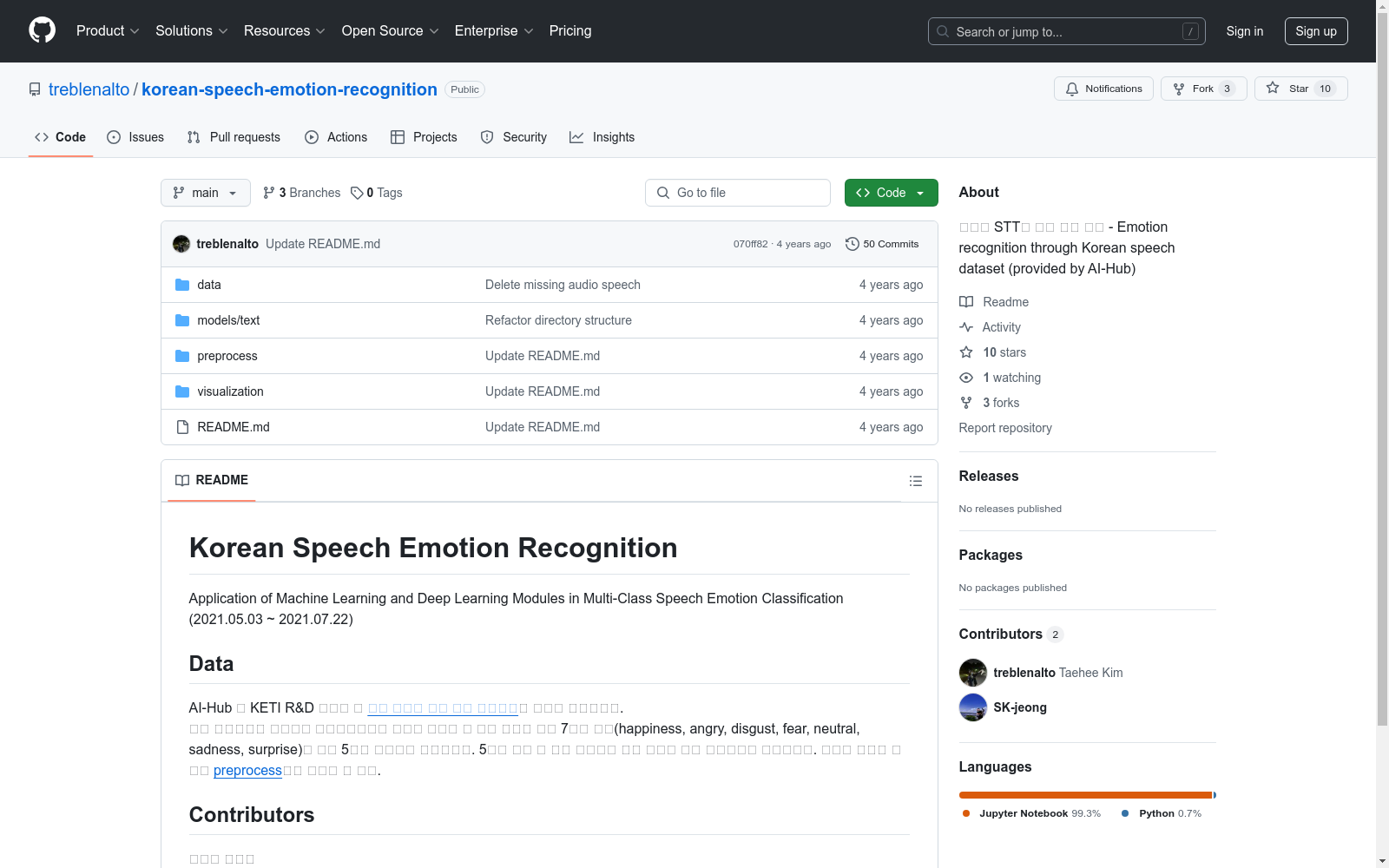Image resolution: width=1389 pixels, height=868 pixels.
Task: Switch to the Security tab
Action: tap(514, 137)
